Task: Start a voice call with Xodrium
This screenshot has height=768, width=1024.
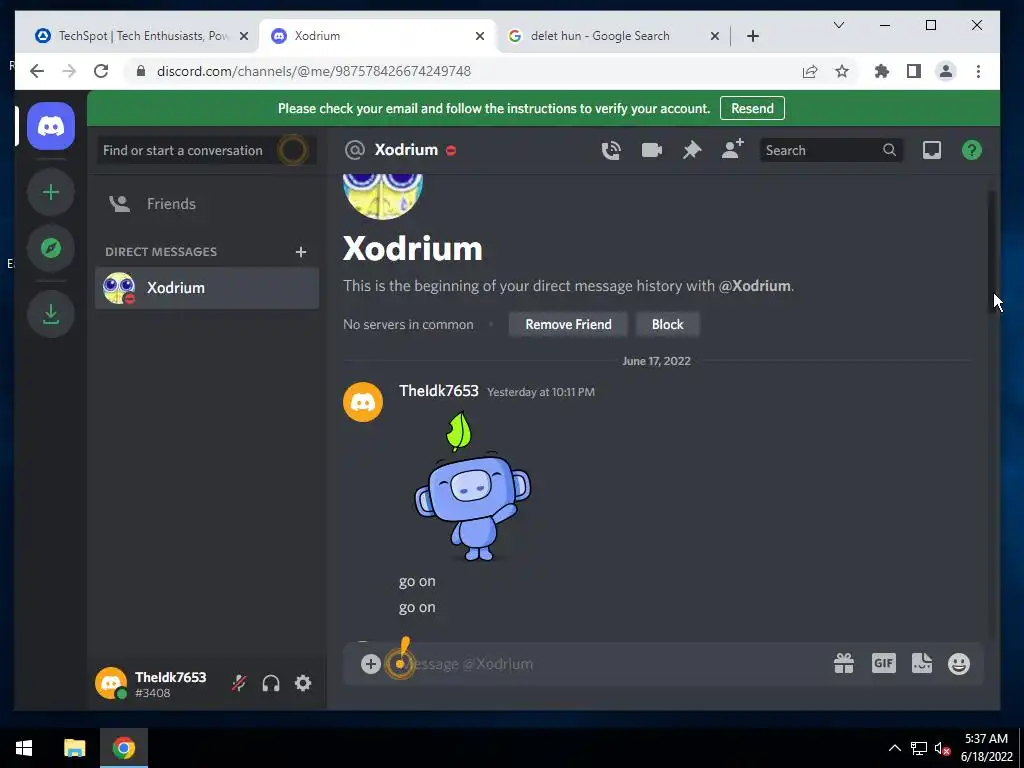Action: point(611,150)
